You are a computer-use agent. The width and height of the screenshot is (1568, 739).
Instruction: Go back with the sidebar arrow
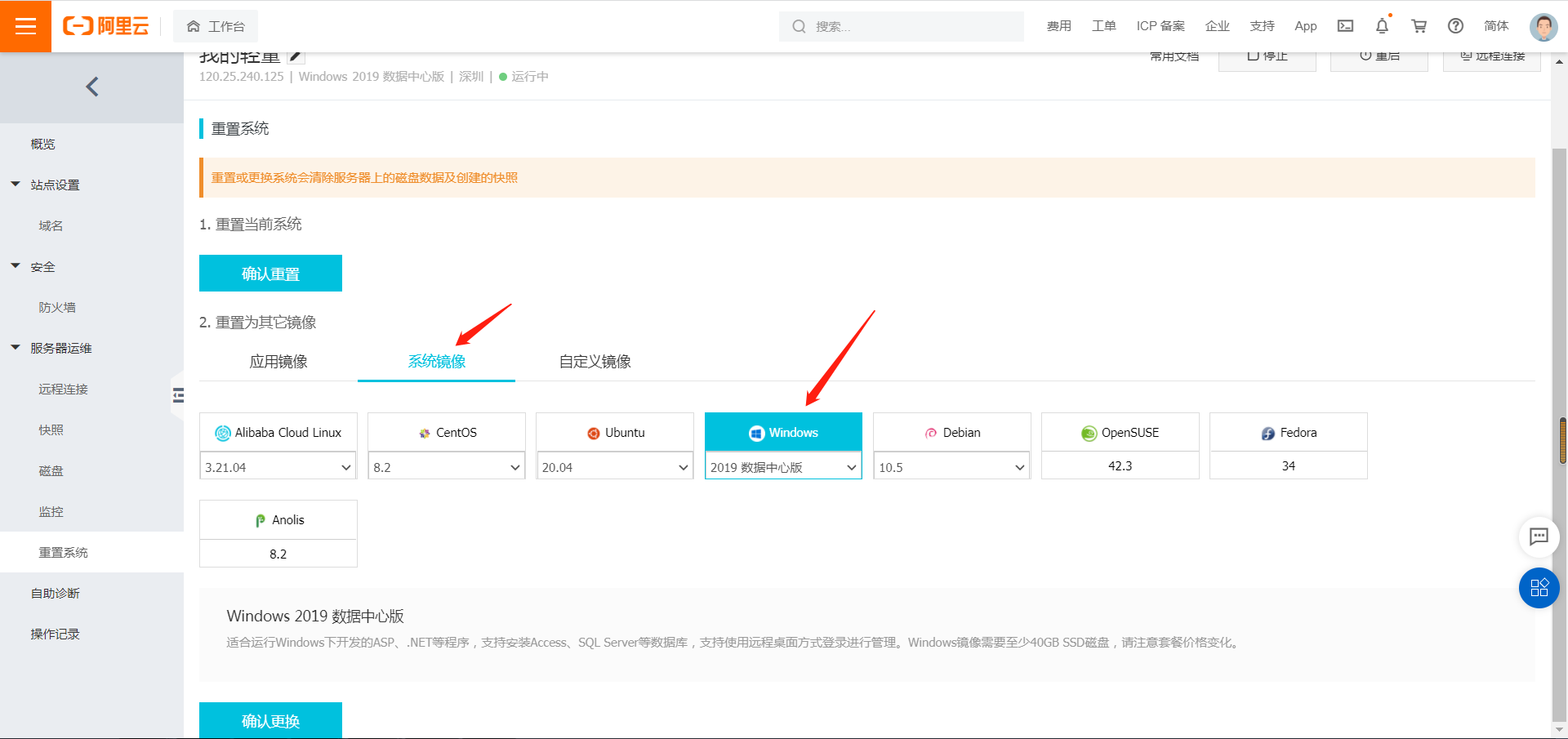[x=92, y=87]
